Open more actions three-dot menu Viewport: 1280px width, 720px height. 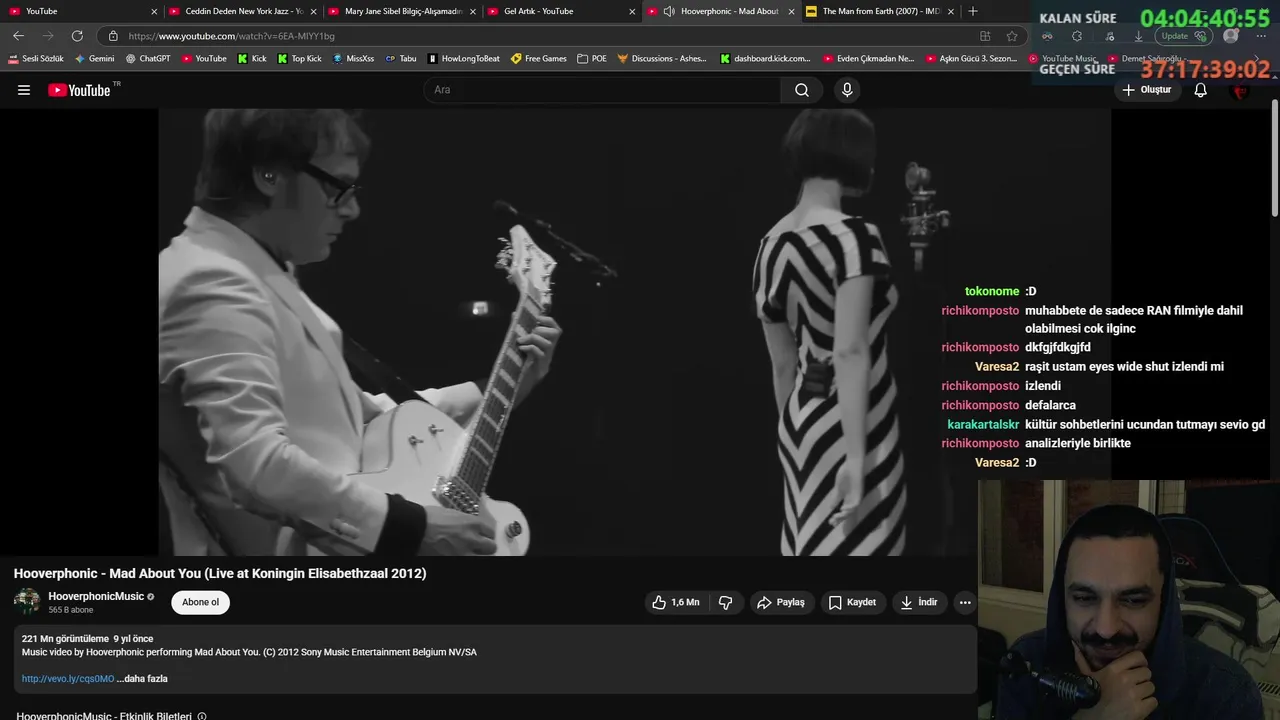(x=965, y=602)
